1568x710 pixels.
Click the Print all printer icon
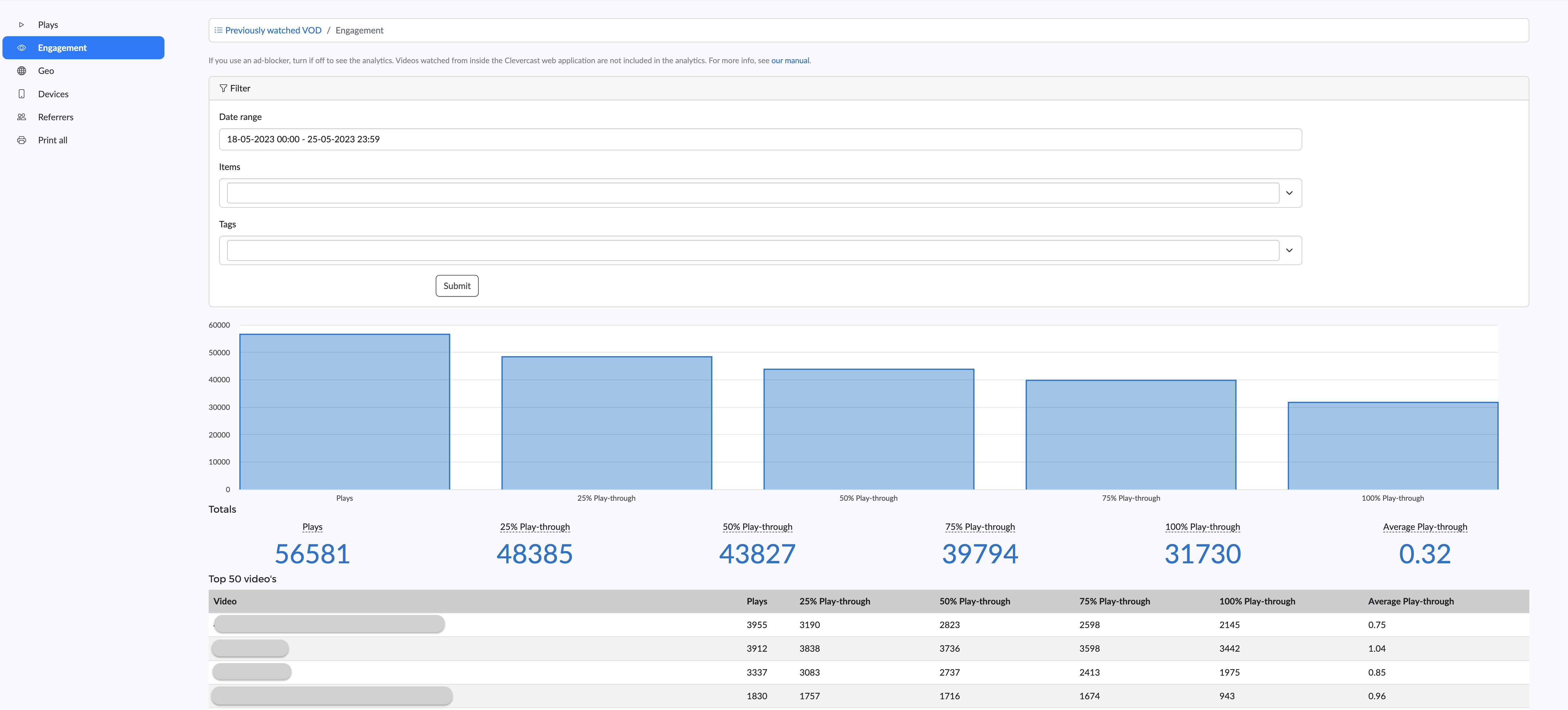point(21,141)
